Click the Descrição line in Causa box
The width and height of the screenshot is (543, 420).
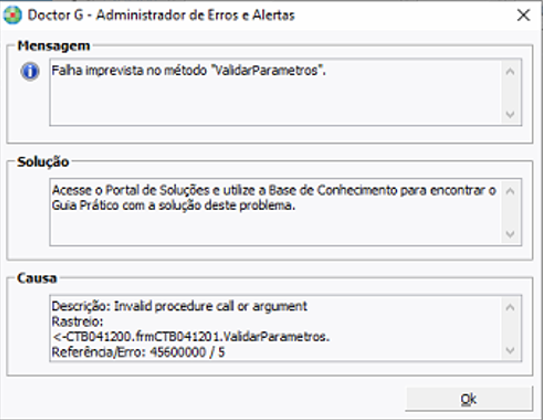click(179, 306)
